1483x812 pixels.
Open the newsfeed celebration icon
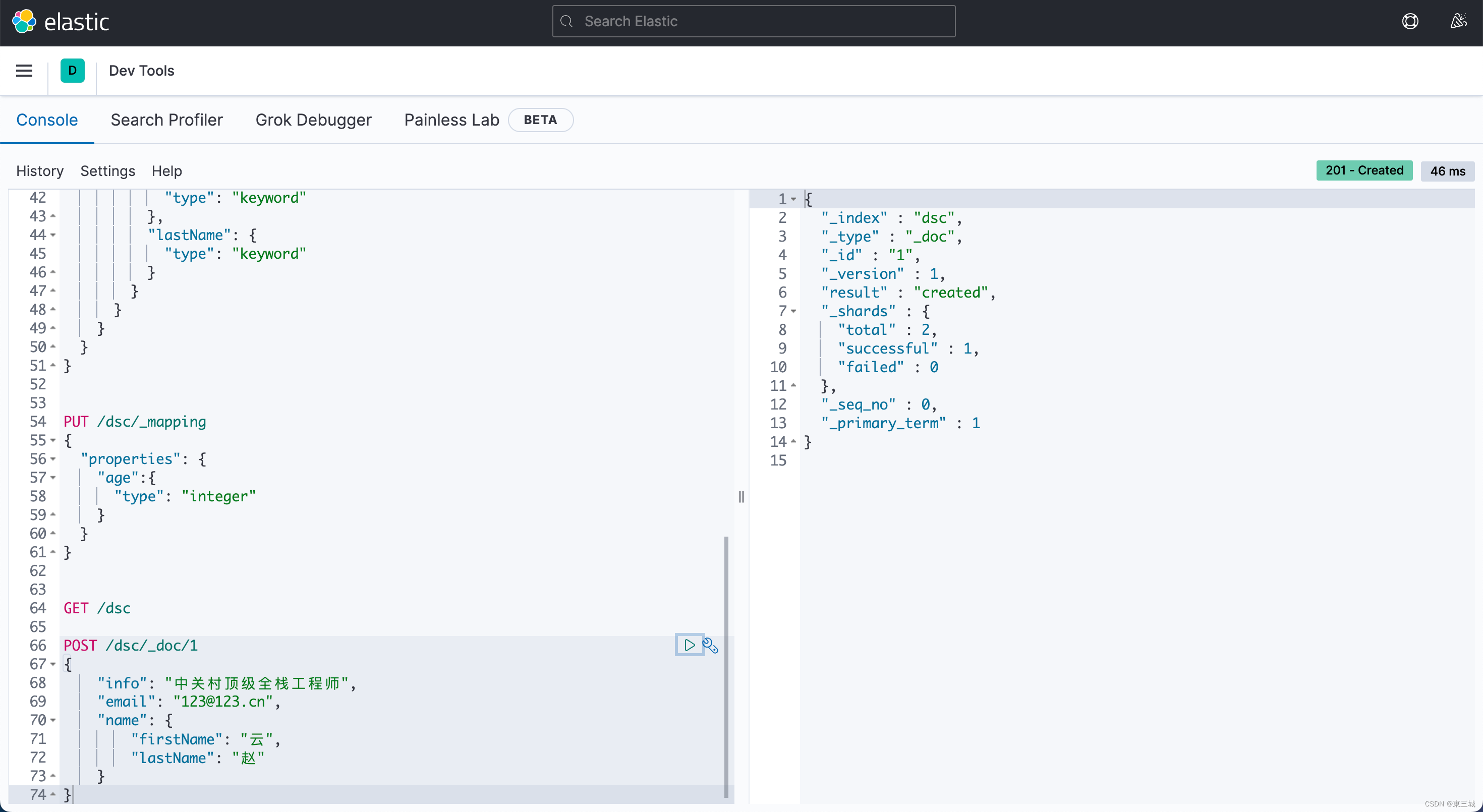(1458, 22)
